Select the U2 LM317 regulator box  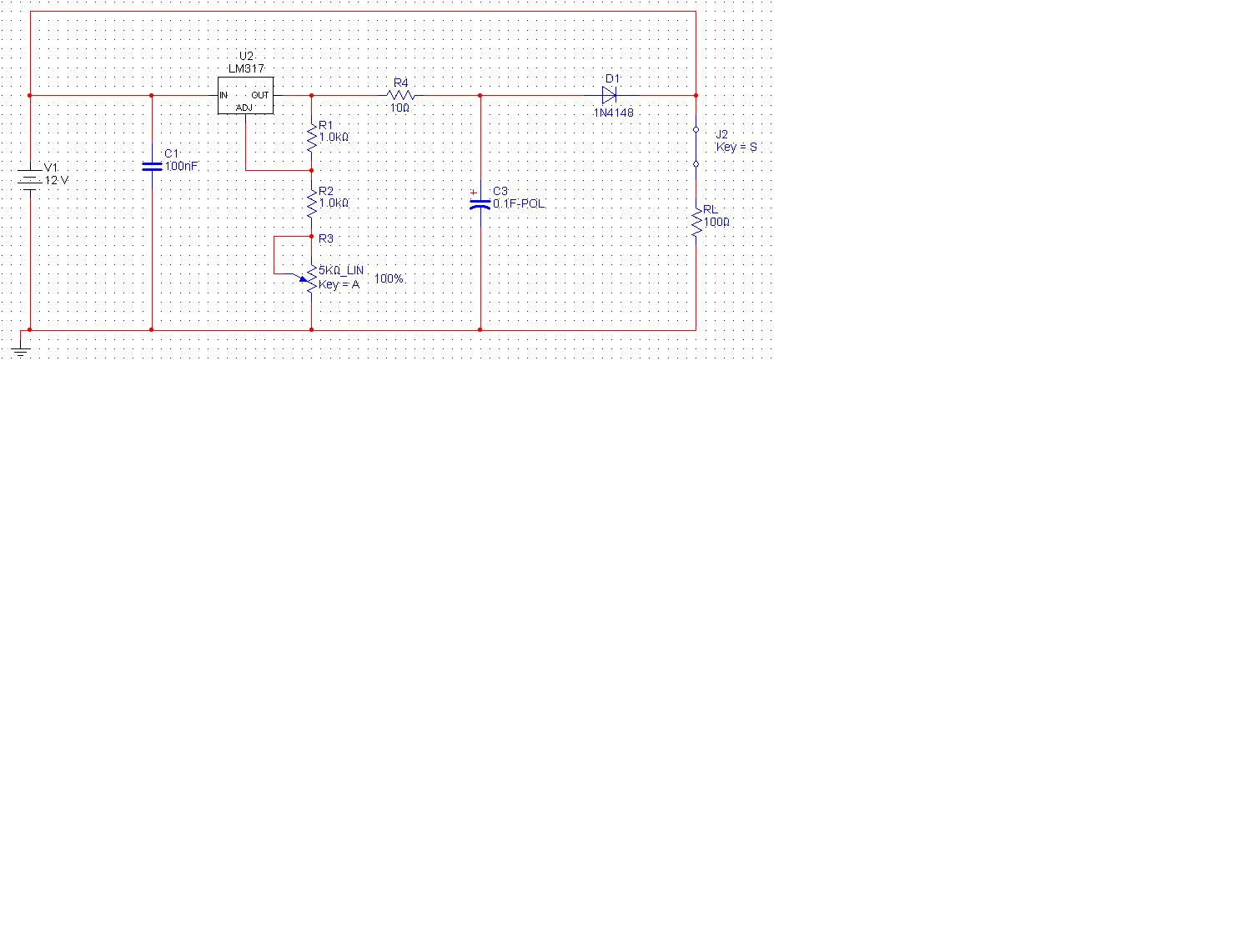click(x=246, y=95)
